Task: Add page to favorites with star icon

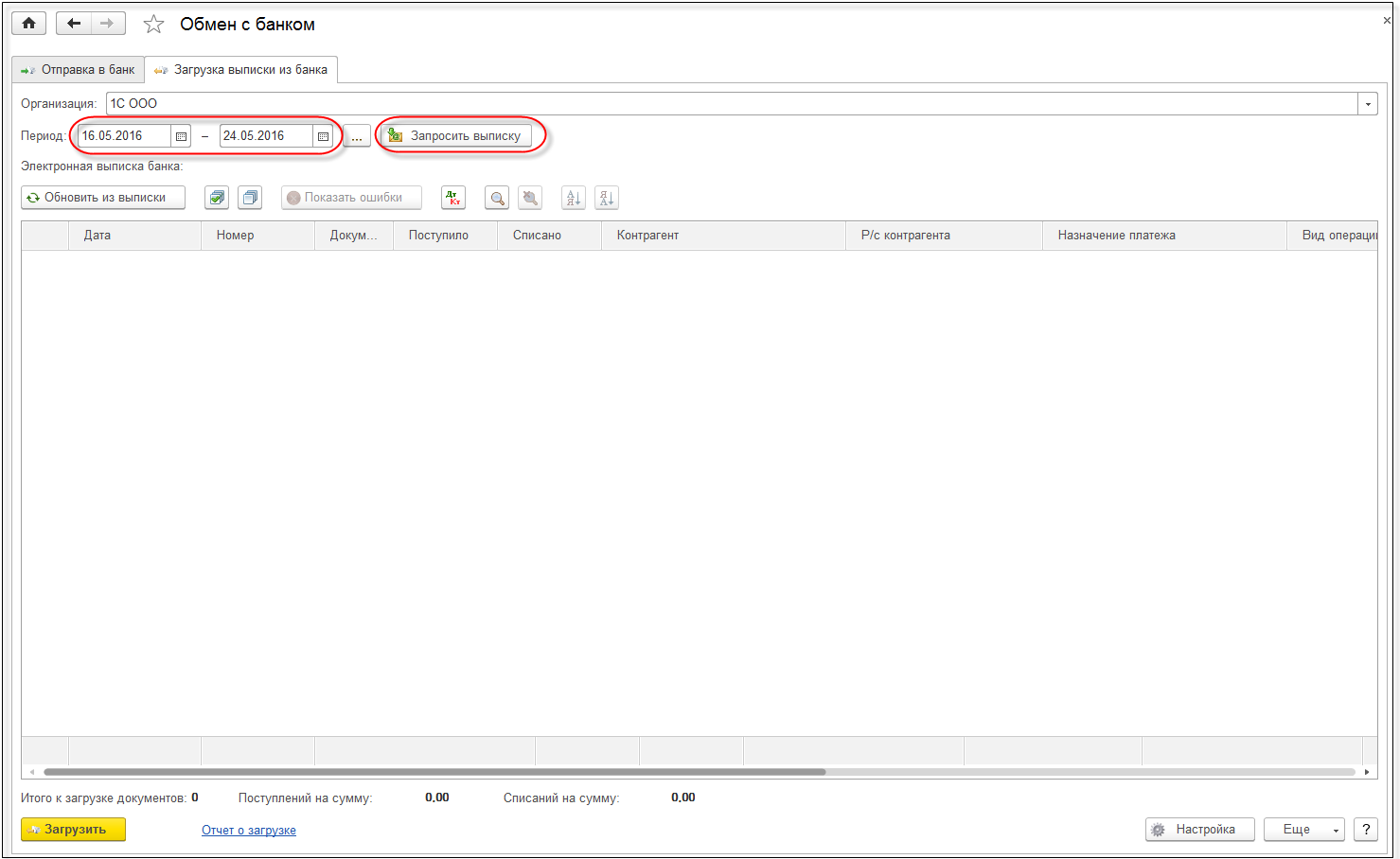Action: click(x=153, y=25)
